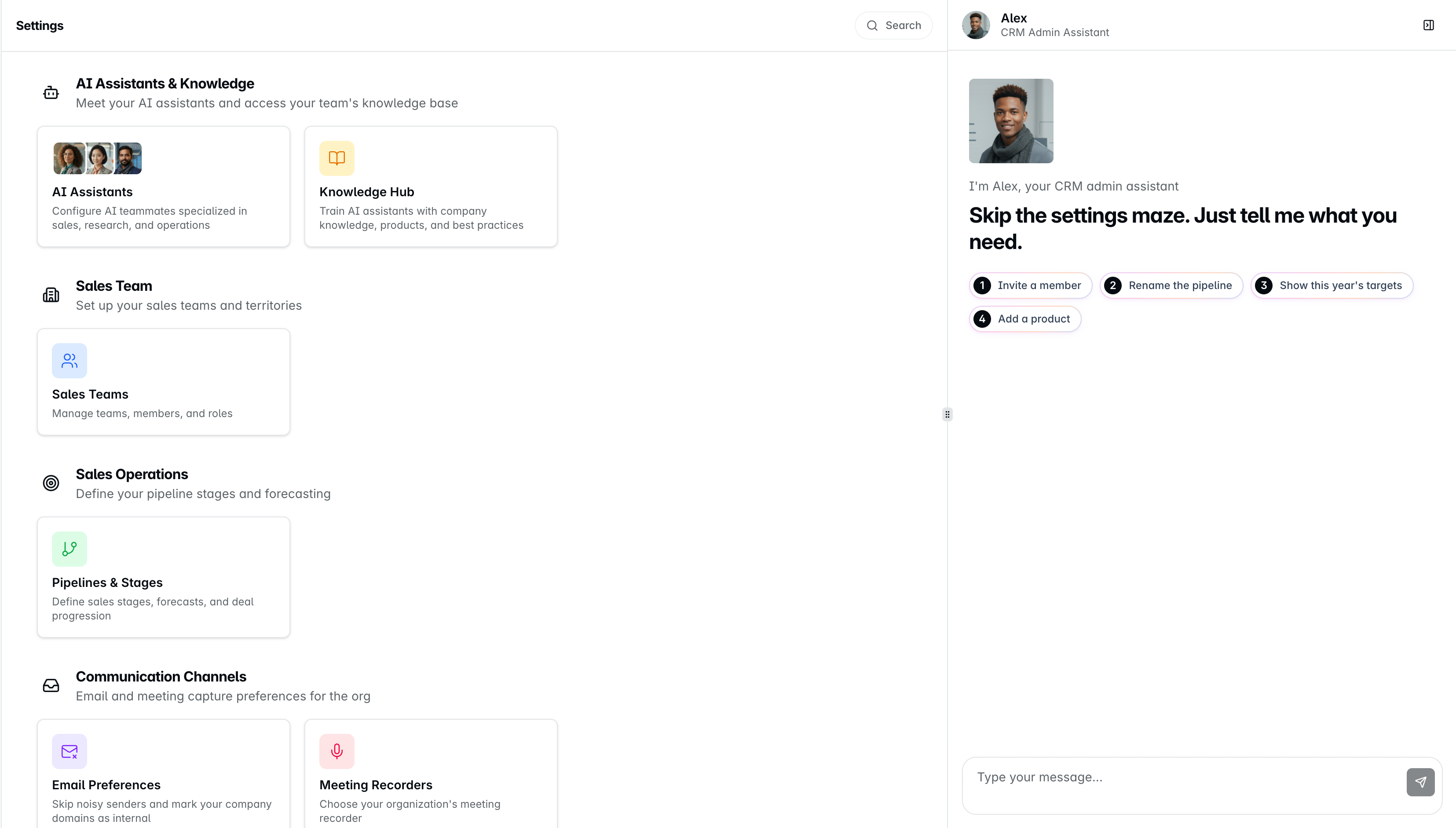The width and height of the screenshot is (1456, 828).
Task: Collapse the Alex assistant panel
Action: tap(1429, 25)
